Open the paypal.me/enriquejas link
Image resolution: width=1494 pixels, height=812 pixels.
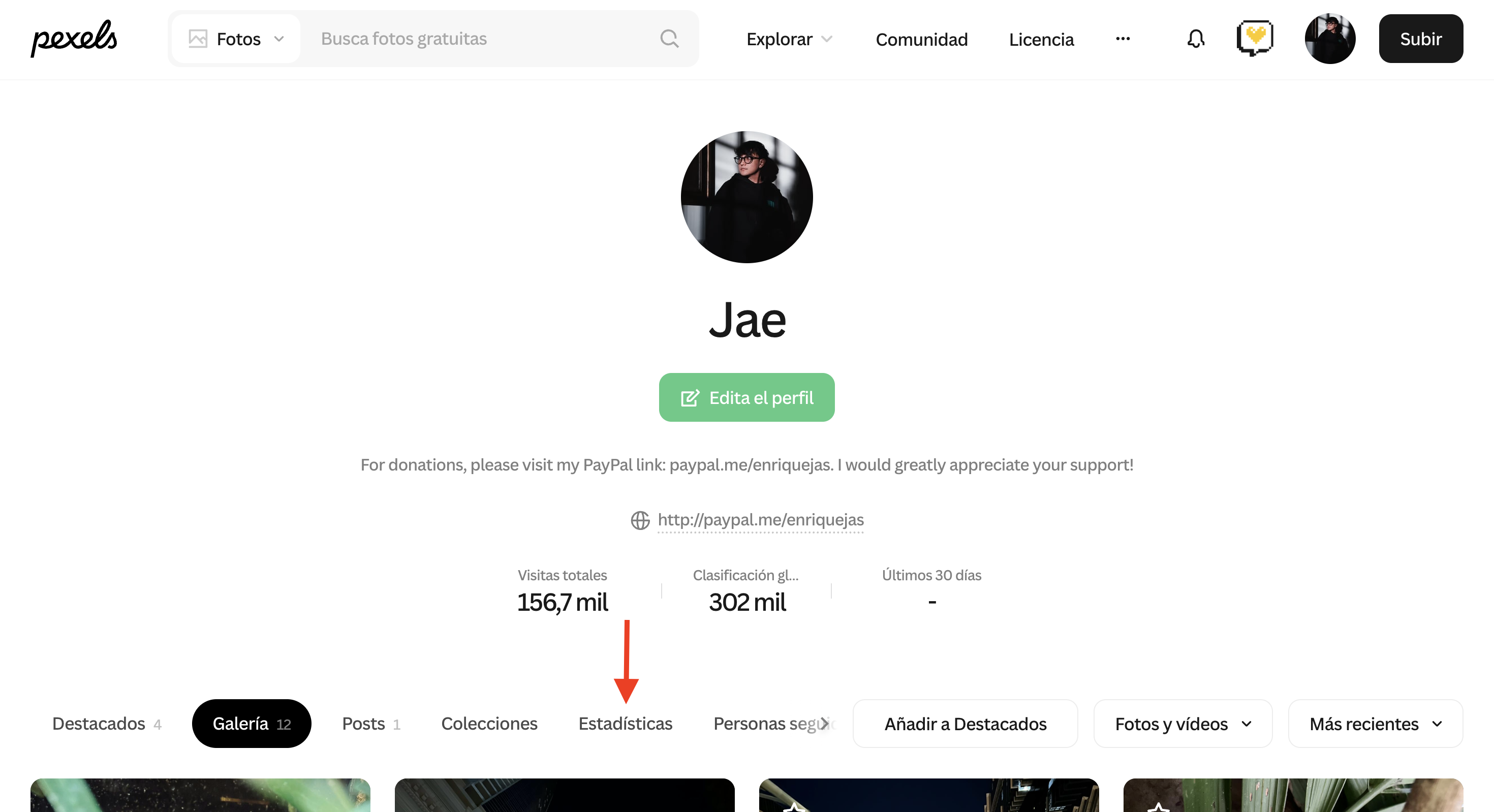760,520
